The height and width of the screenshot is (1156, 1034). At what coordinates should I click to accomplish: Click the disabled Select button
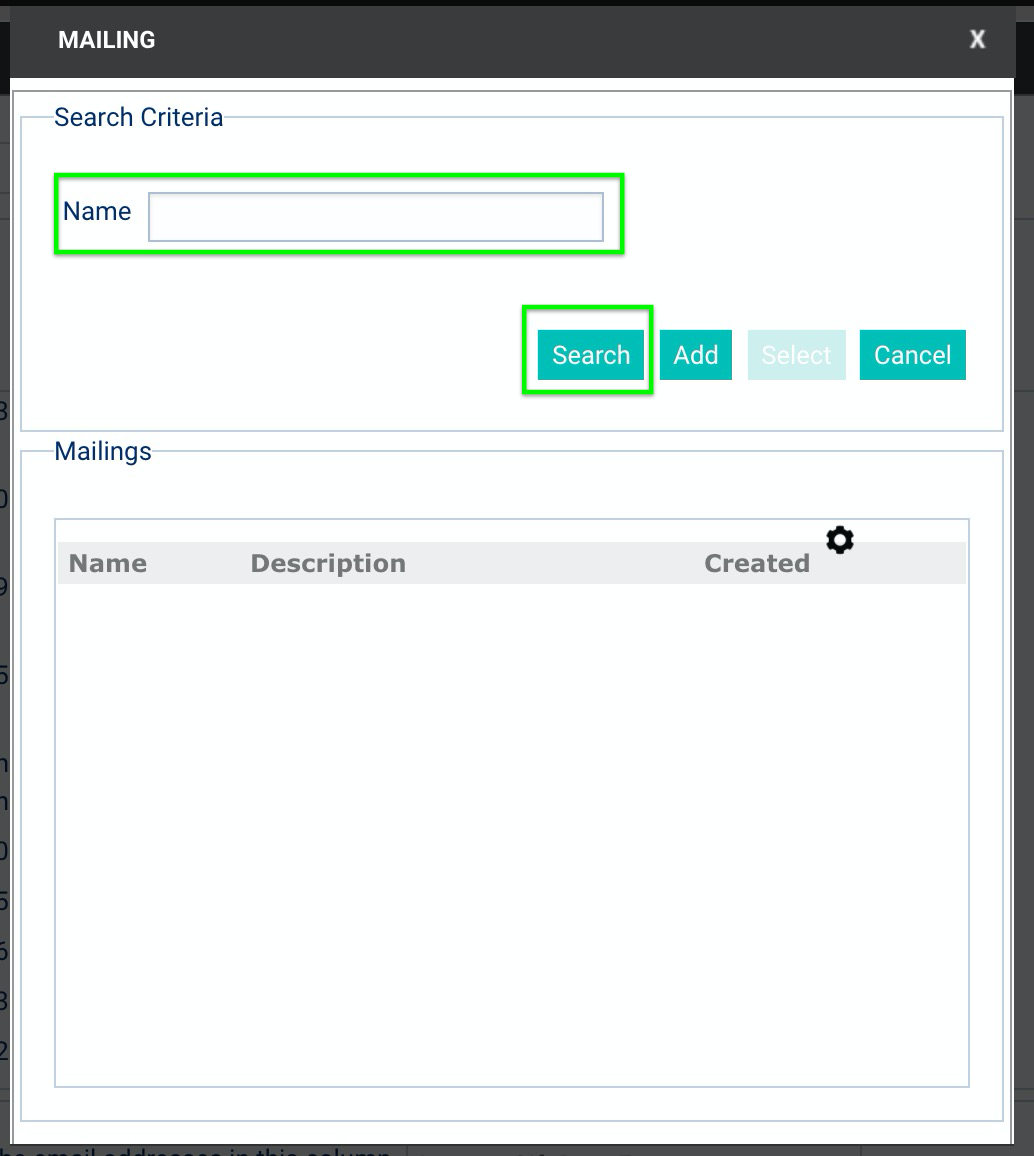click(796, 355)
